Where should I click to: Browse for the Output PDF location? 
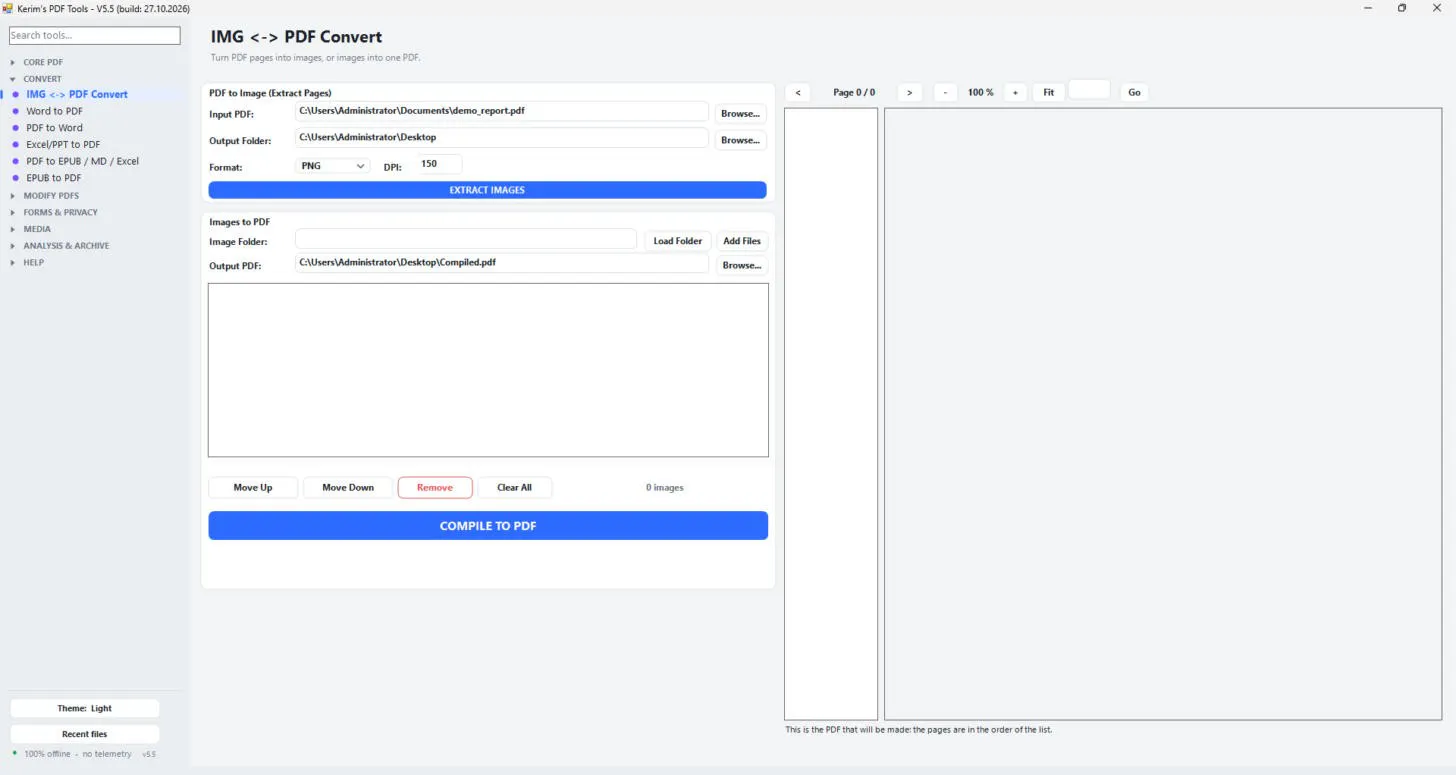click(741, 265)
